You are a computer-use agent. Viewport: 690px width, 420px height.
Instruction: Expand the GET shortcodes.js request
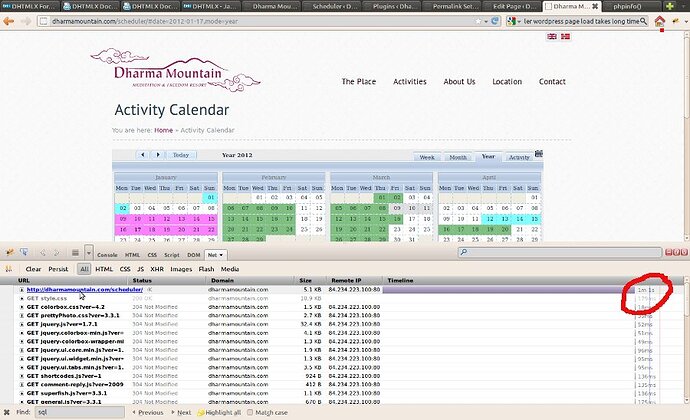tap(22, 376)
